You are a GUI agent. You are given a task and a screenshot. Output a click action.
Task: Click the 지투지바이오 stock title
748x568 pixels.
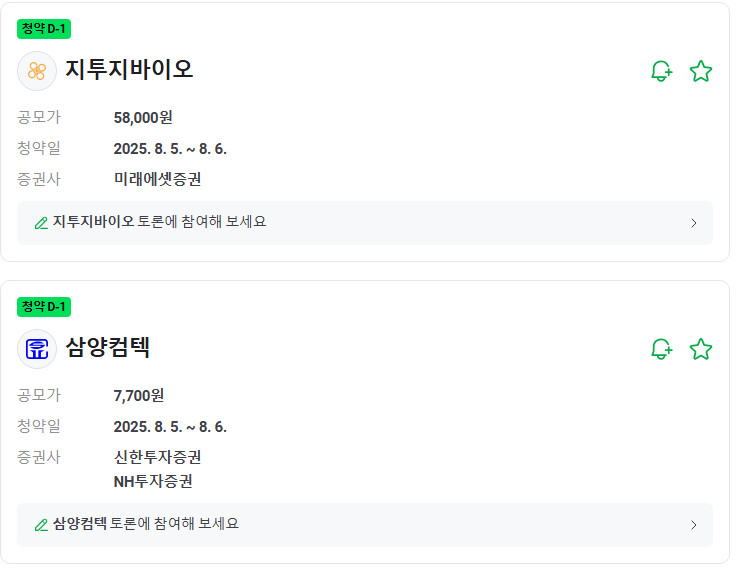(x=129, y=70)
